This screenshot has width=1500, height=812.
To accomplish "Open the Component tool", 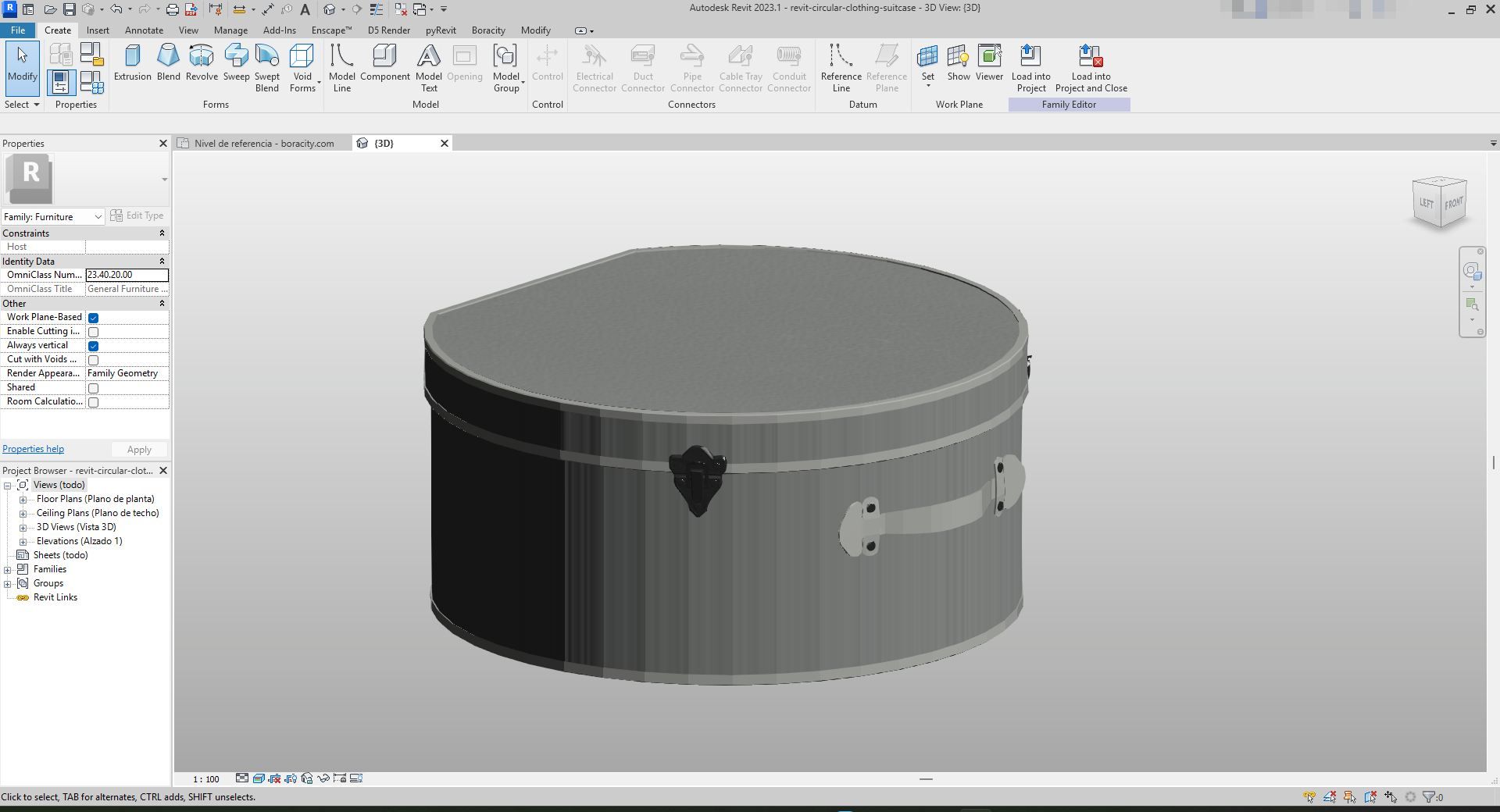I will (384, 62).
